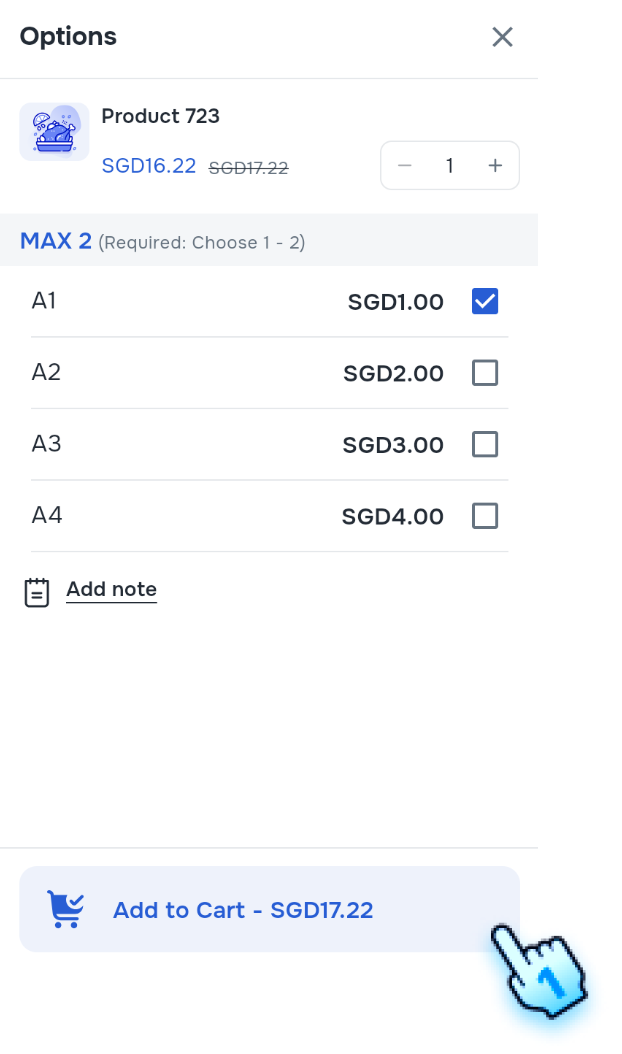Click the quantity value field

[x=449, y=165]
